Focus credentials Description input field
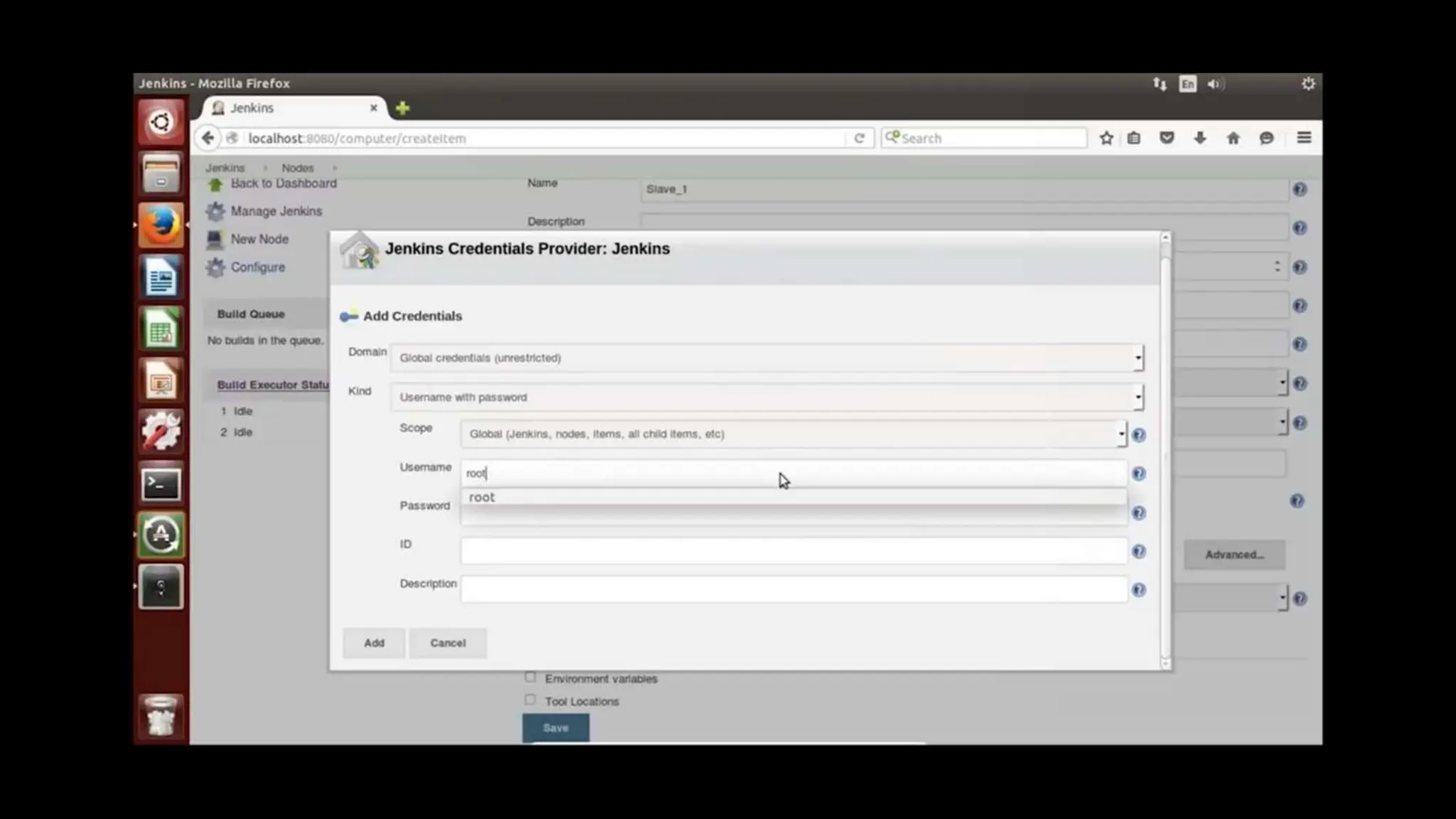 pos(793,589)
